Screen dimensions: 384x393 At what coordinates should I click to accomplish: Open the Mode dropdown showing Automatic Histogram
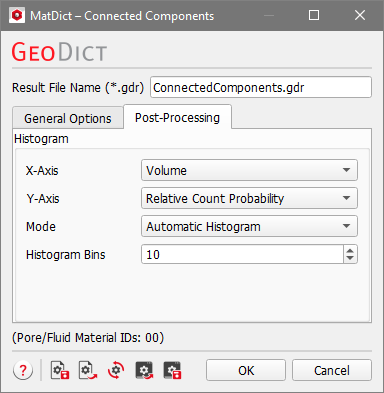click(249, 226)
